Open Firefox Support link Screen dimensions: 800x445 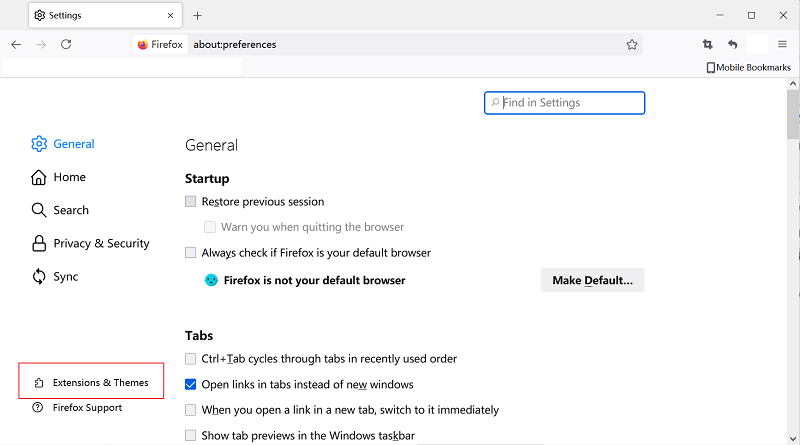tap(78, 407)
